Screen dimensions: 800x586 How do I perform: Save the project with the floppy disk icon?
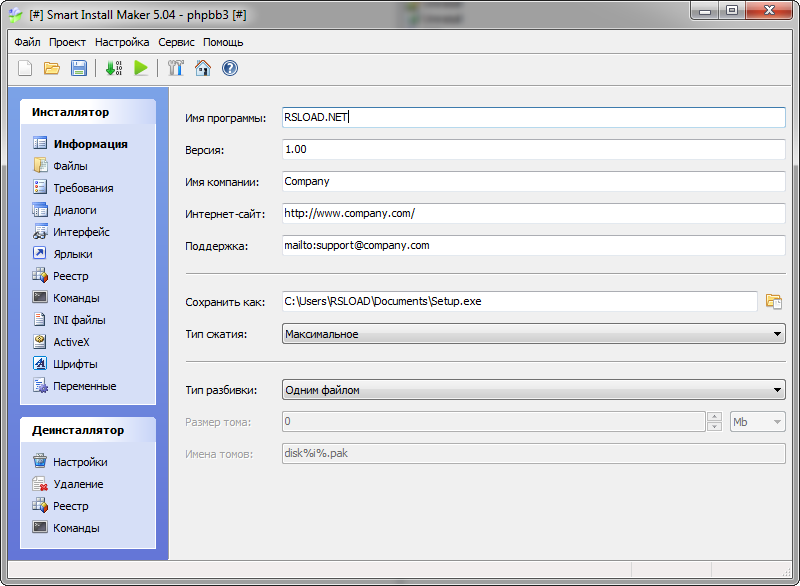tap(79, 68)
